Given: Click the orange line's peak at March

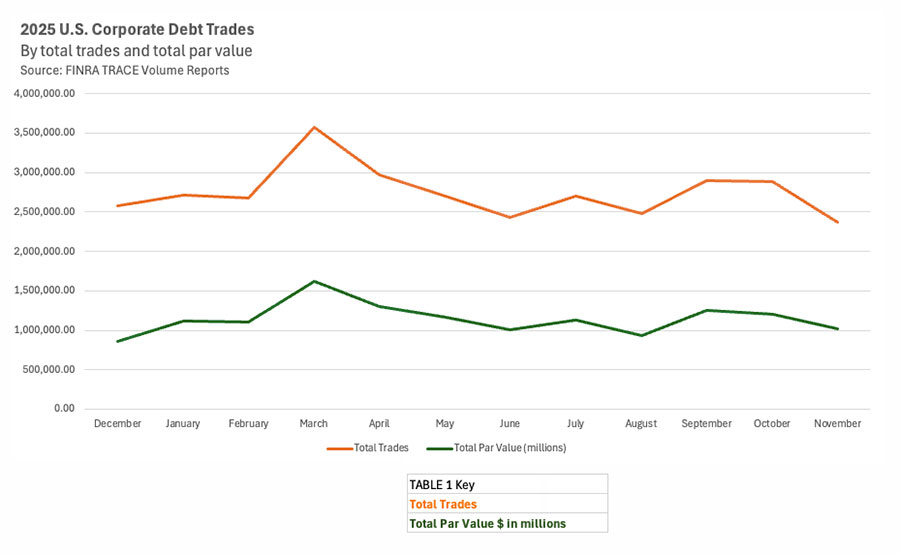Looking at the screenshot, I should pyautogui.click(x=314, y=127).
